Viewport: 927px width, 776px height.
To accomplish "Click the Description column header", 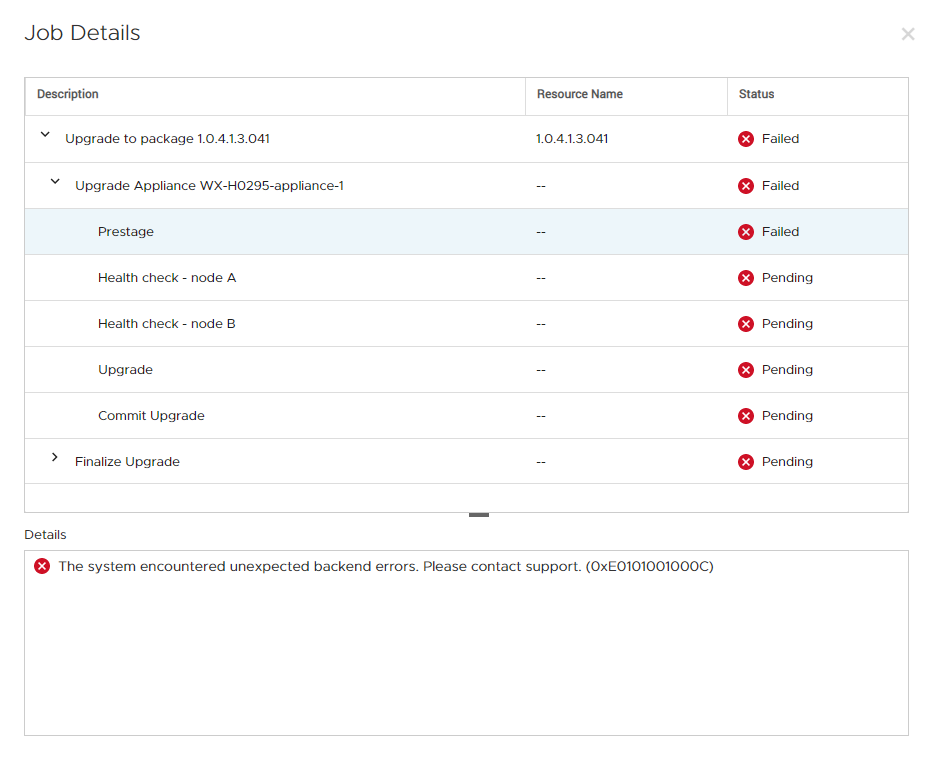I will coord(67,94).
